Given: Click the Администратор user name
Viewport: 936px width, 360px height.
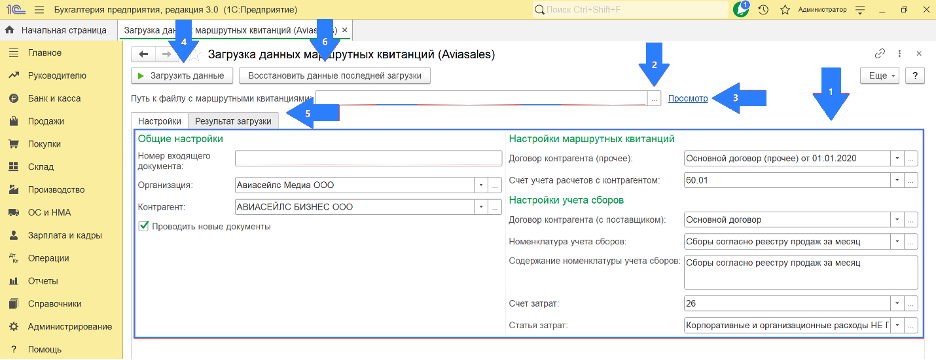Looking at the screenshot, I should (x=822, y=10).
